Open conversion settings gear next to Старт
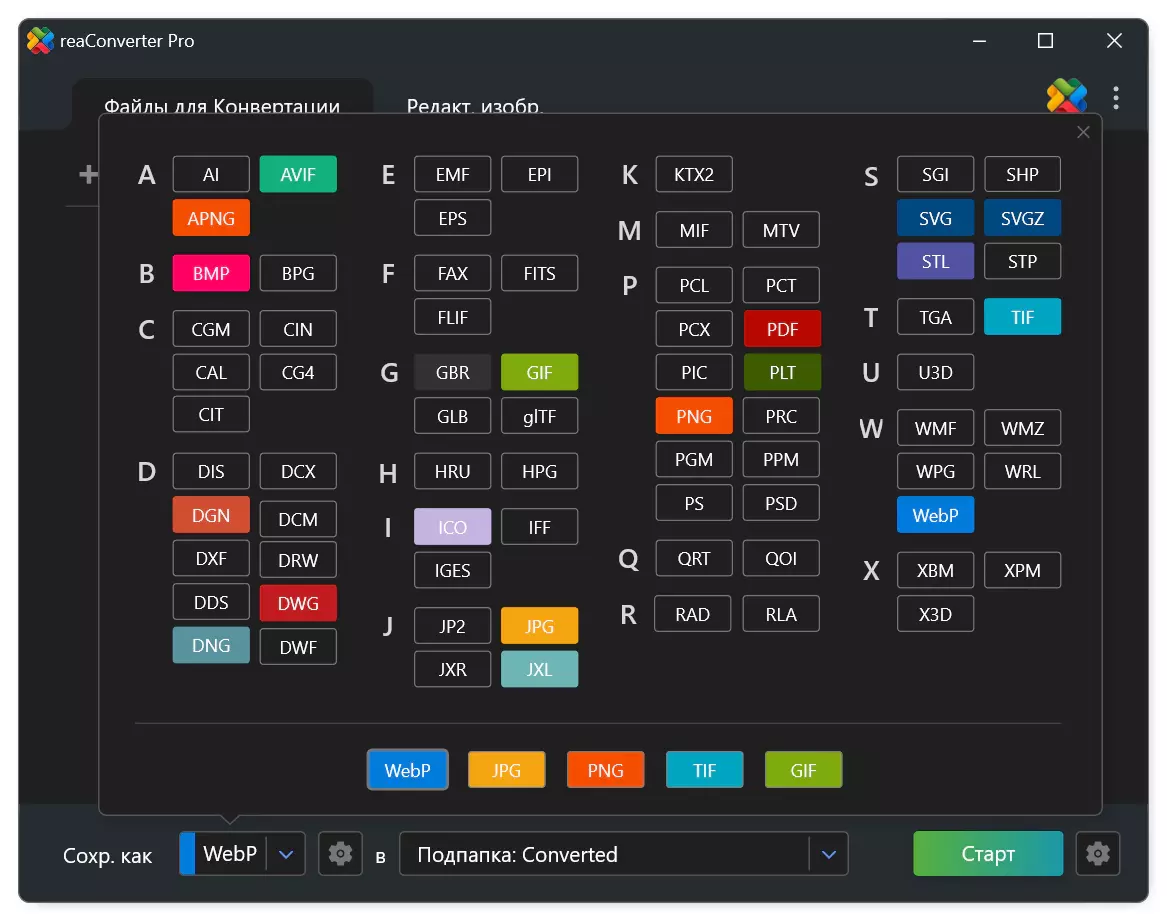Screen dimensions: 1167x921 [1097, 853]
